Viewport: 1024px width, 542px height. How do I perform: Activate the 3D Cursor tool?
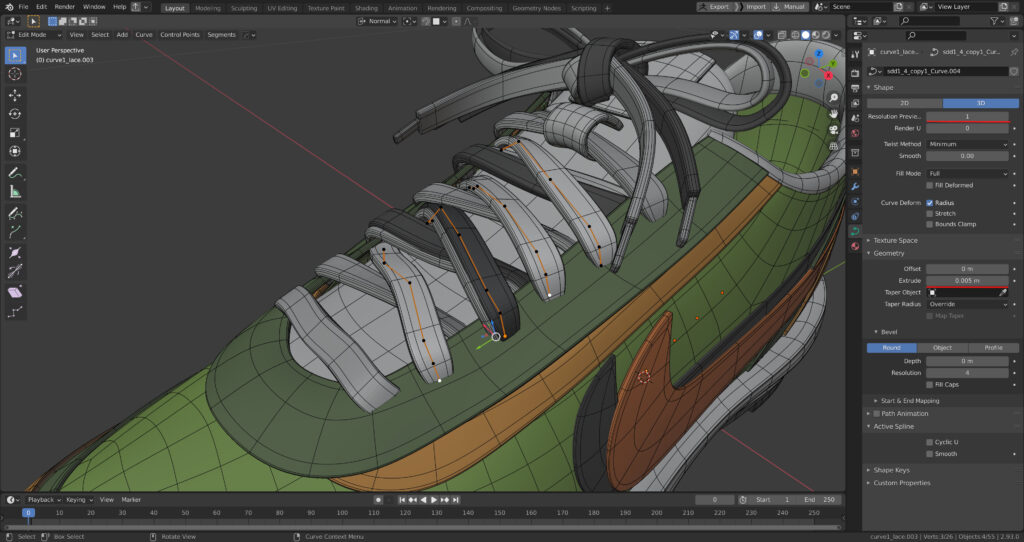tap(15, 74)
